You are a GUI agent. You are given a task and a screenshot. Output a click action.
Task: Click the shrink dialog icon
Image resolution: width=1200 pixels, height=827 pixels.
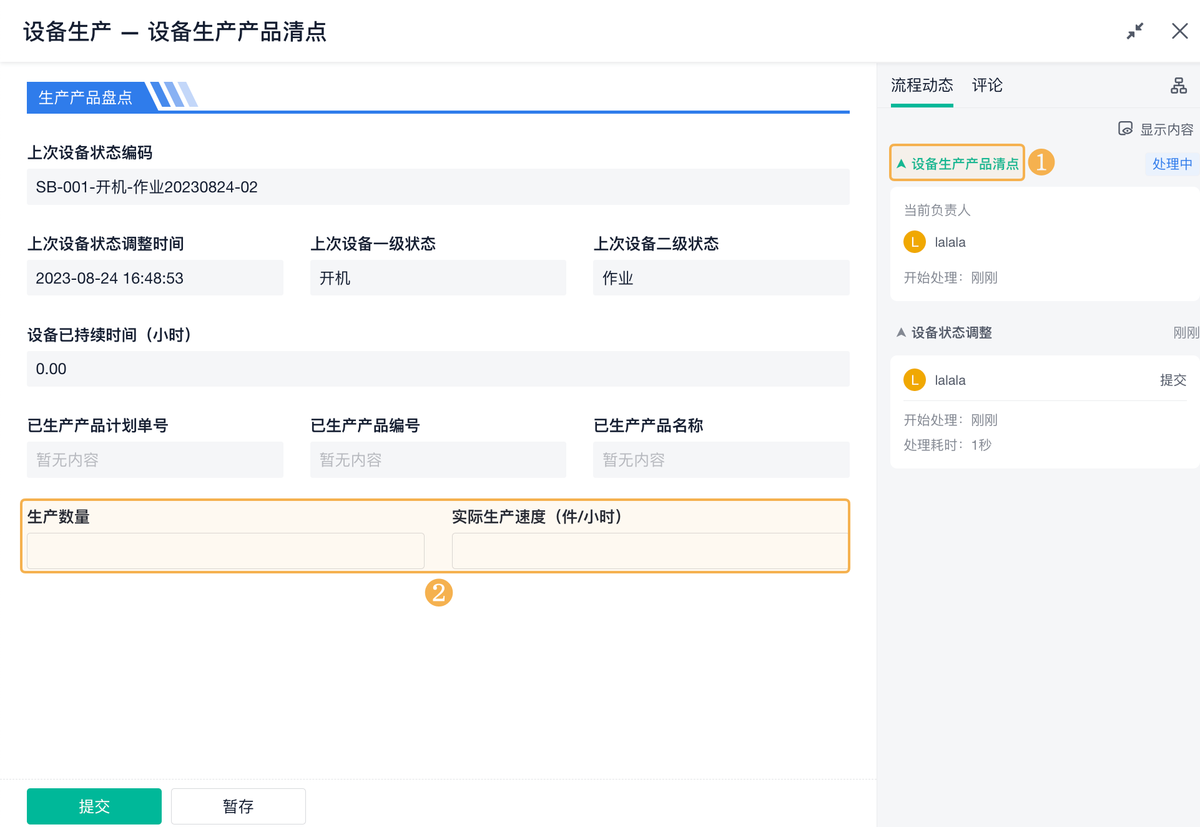(1134, 32)
